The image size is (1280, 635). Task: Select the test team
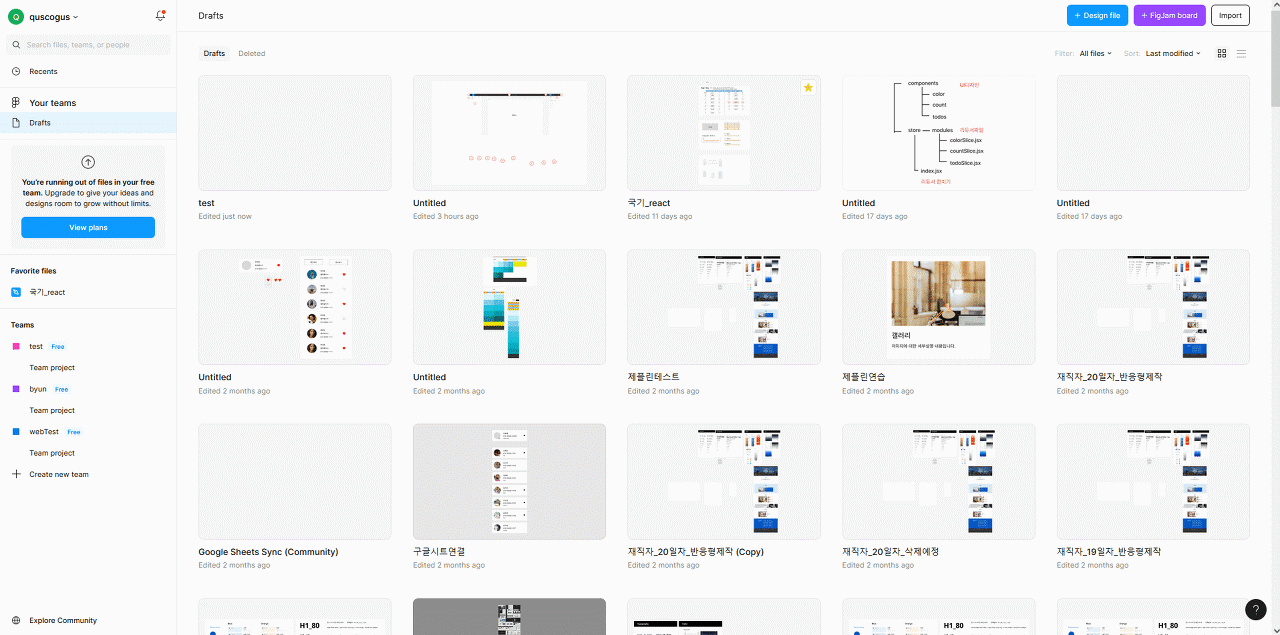36,346
